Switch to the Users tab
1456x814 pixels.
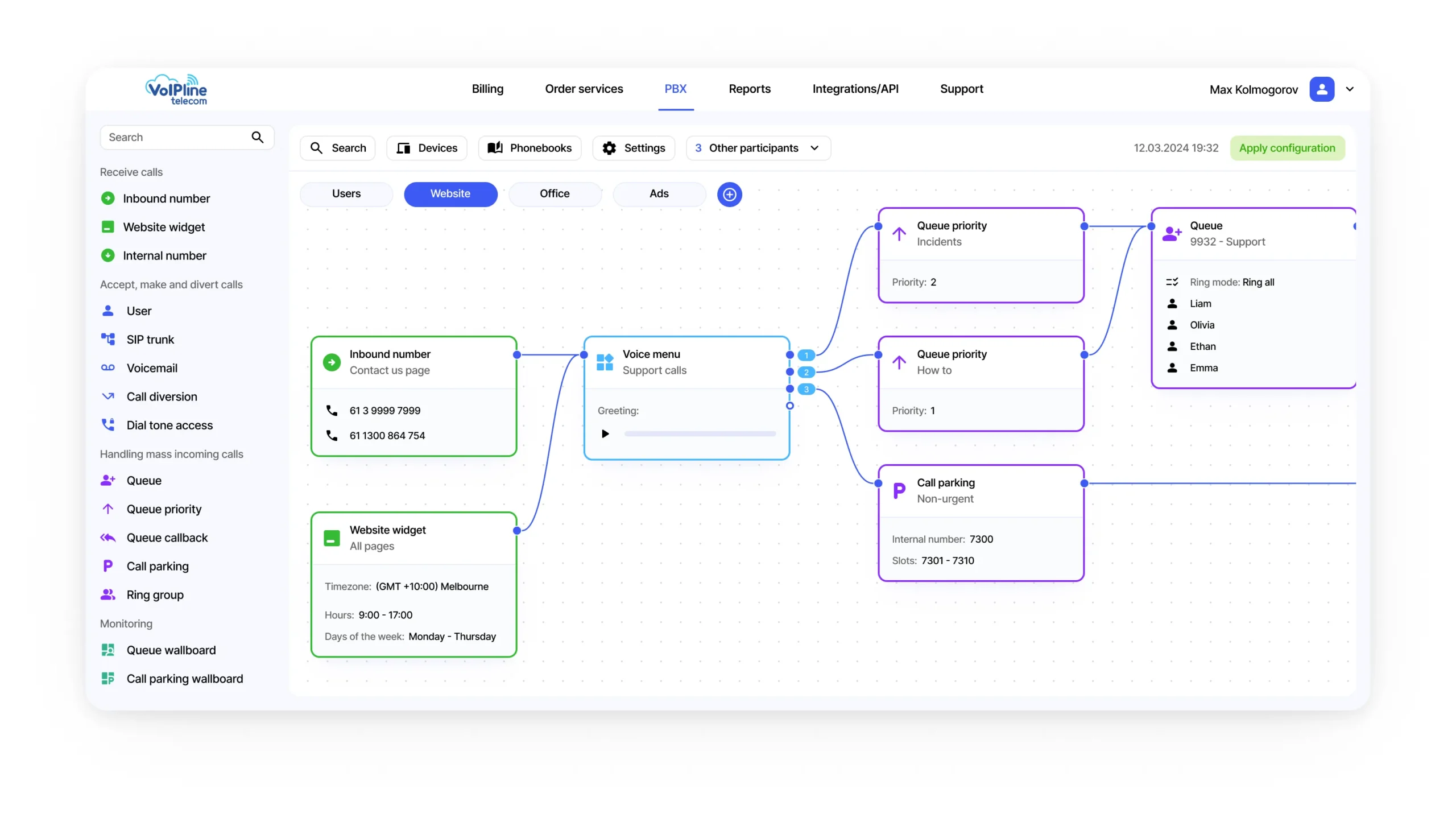[x=346, y=194]
